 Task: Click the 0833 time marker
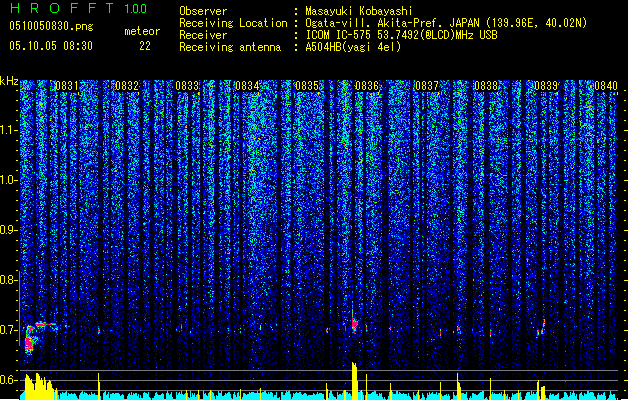(187, 86)
